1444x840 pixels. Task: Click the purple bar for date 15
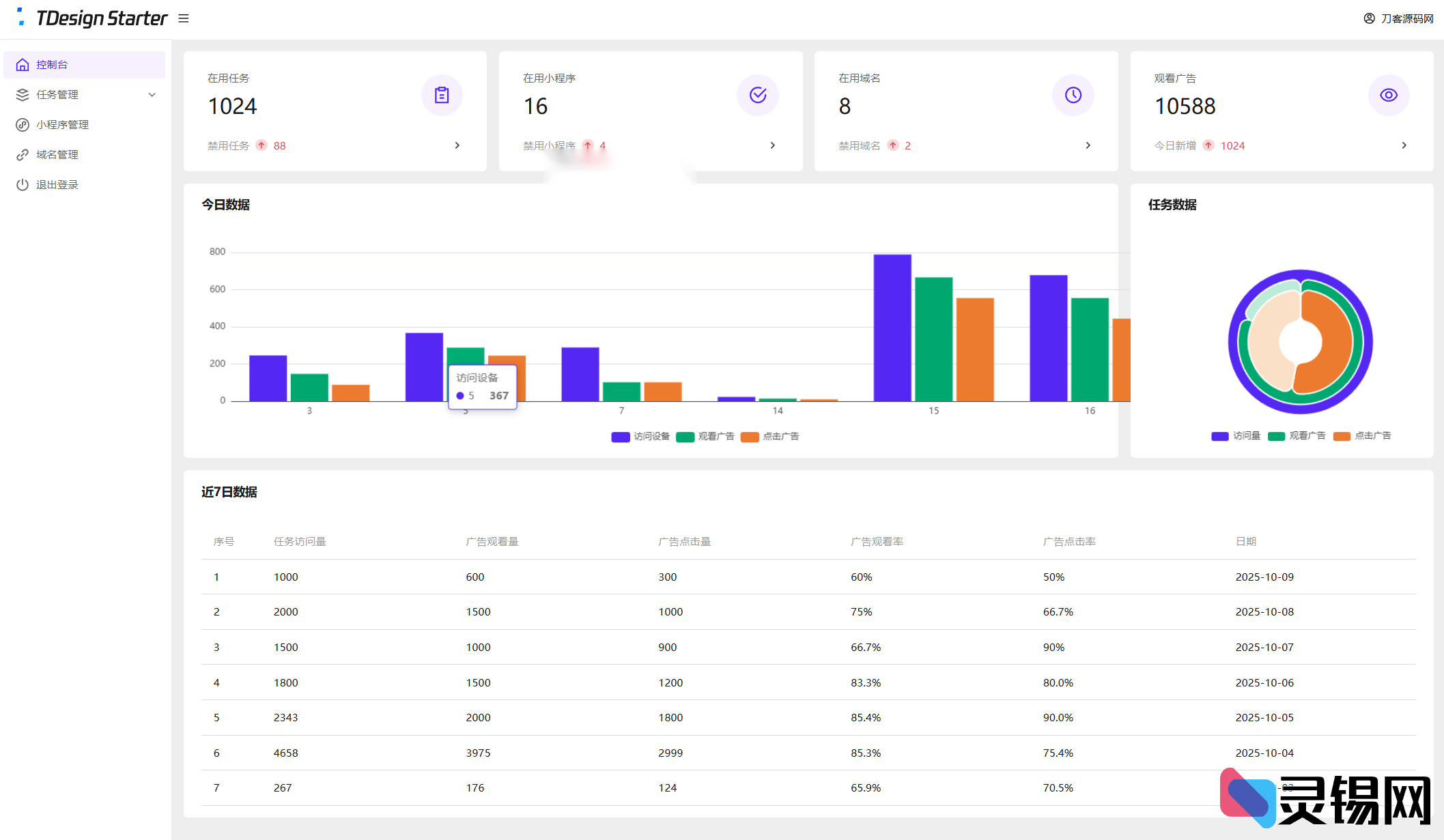coord(892,328)
